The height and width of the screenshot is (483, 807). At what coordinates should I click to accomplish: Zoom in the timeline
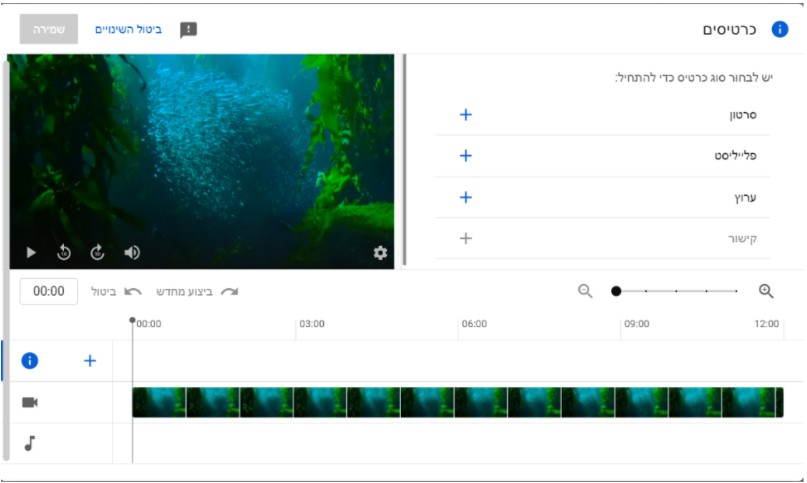click(766, 291)
